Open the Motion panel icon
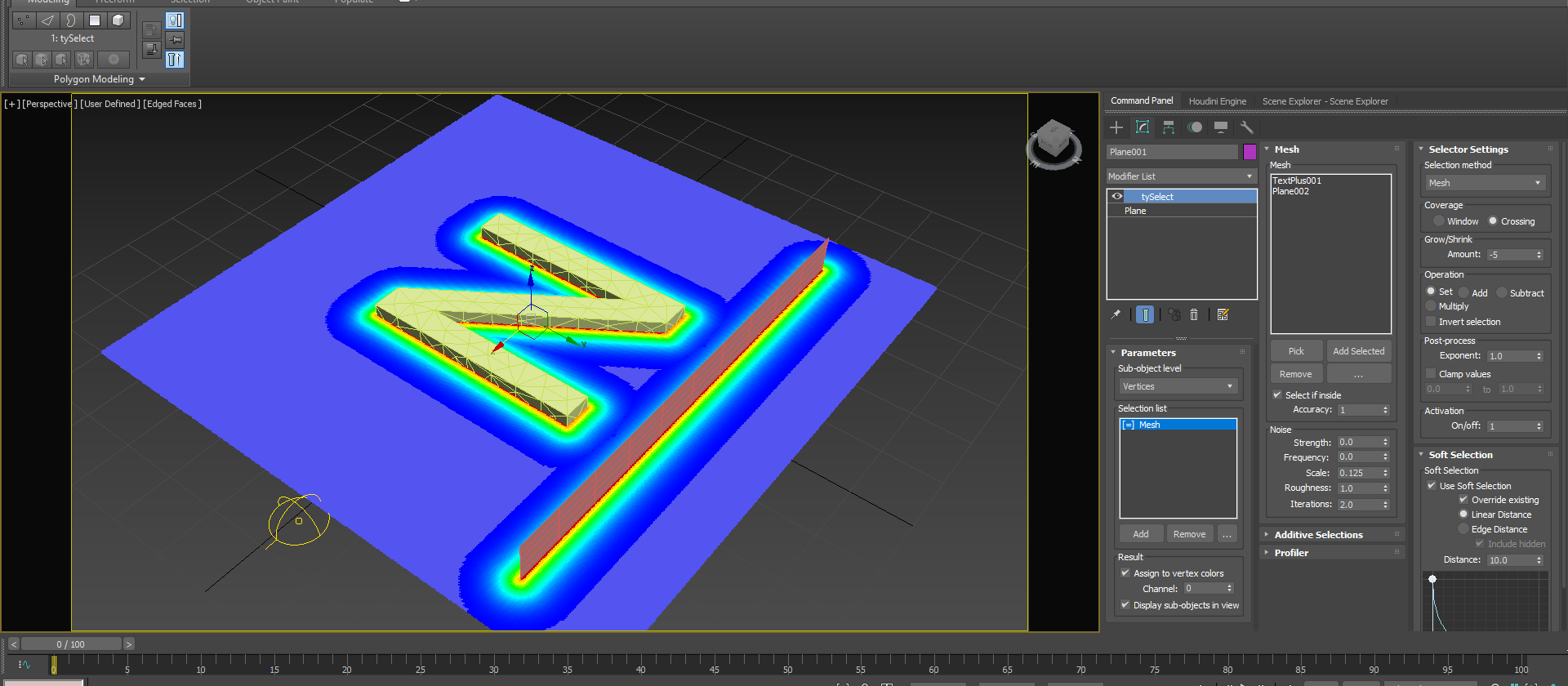1568x686 pixels. (x=1195, y=127)
